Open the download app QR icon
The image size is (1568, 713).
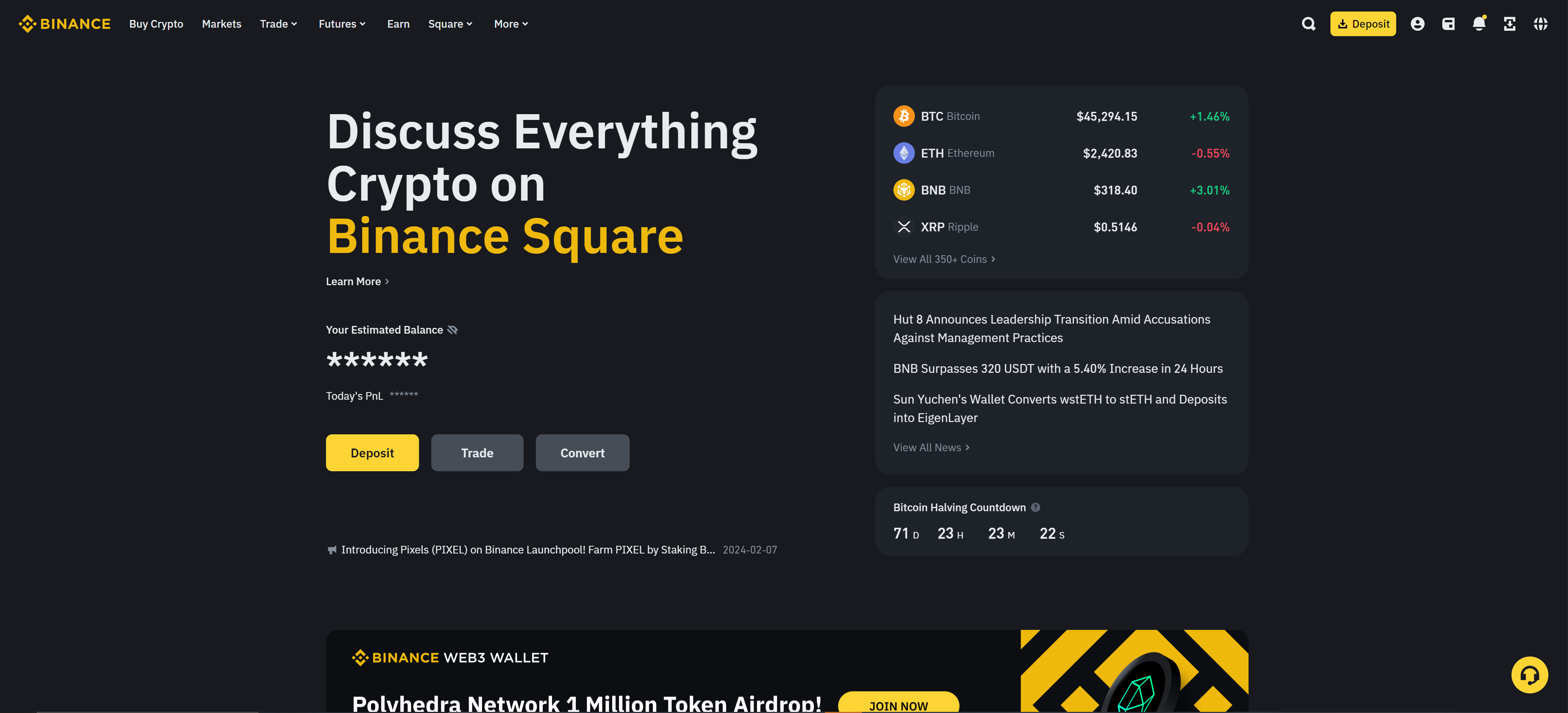point(1510,24)
